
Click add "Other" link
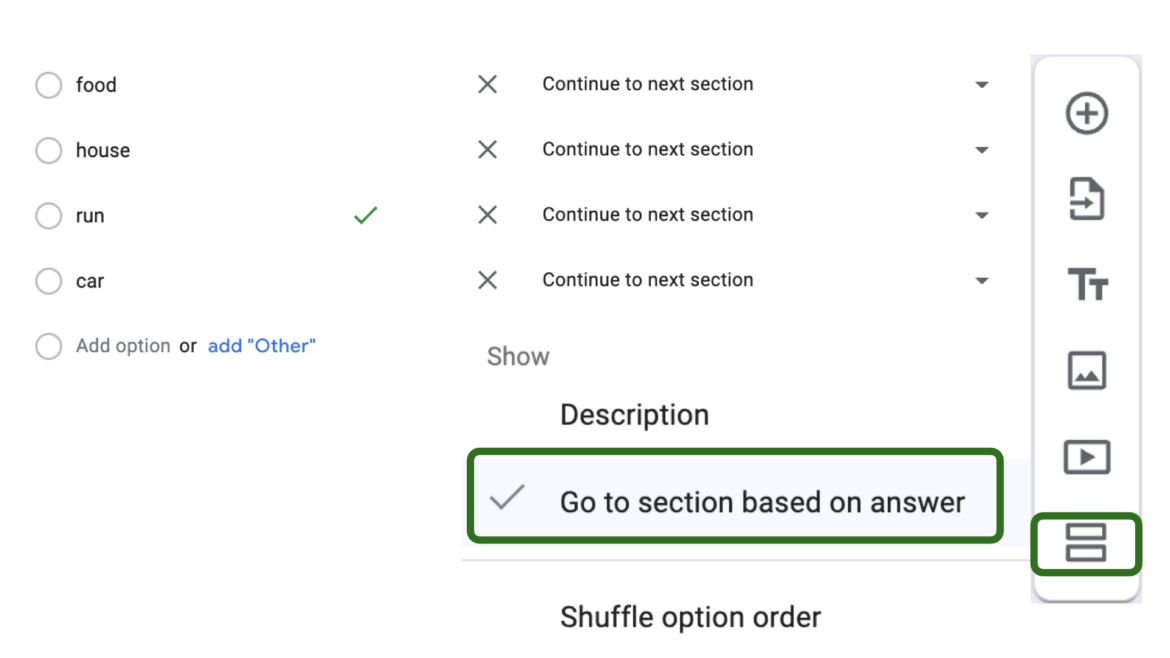pos(261,345)
